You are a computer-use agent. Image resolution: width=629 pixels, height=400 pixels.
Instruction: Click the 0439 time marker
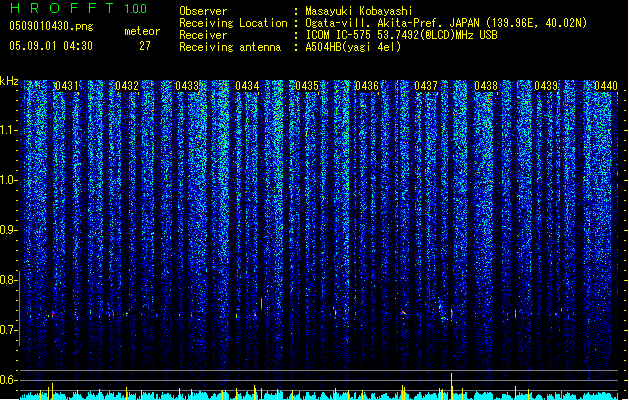pyautogui.click(x=546, y=86)
